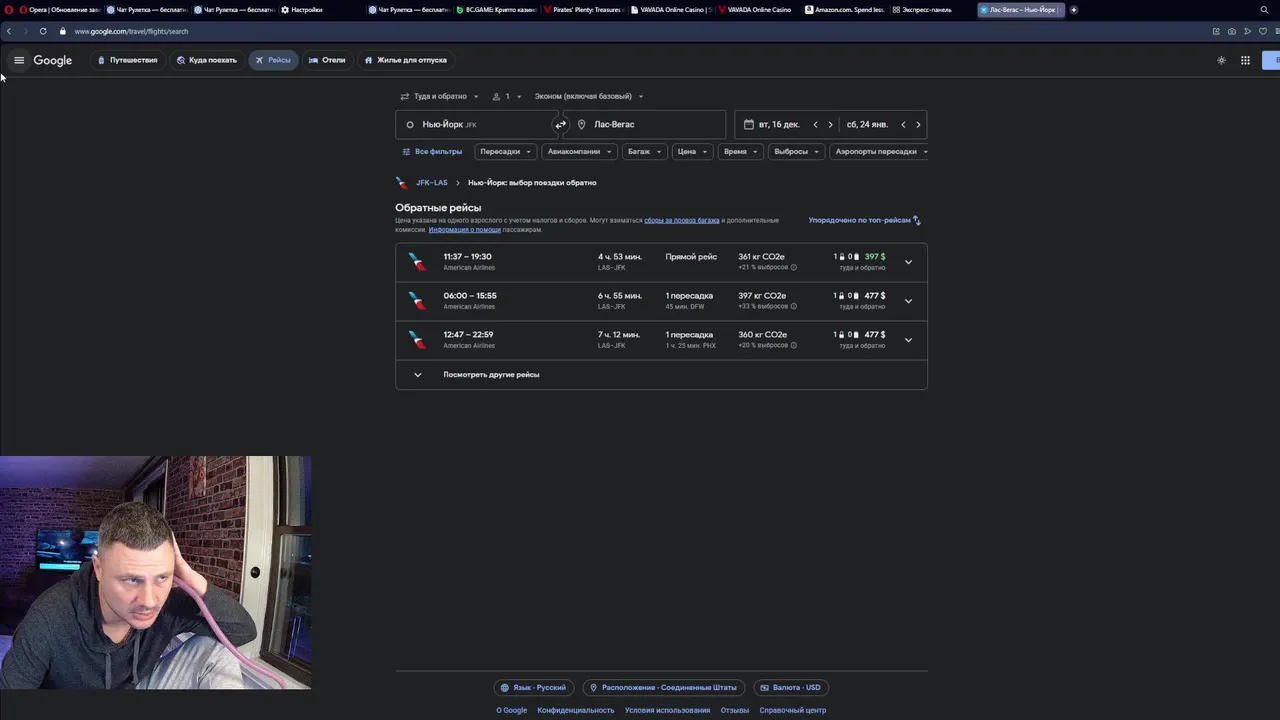Swap origin and destination cities
Image resolution: width=1280 pixels, height=720 pixels.
[560, 124]
